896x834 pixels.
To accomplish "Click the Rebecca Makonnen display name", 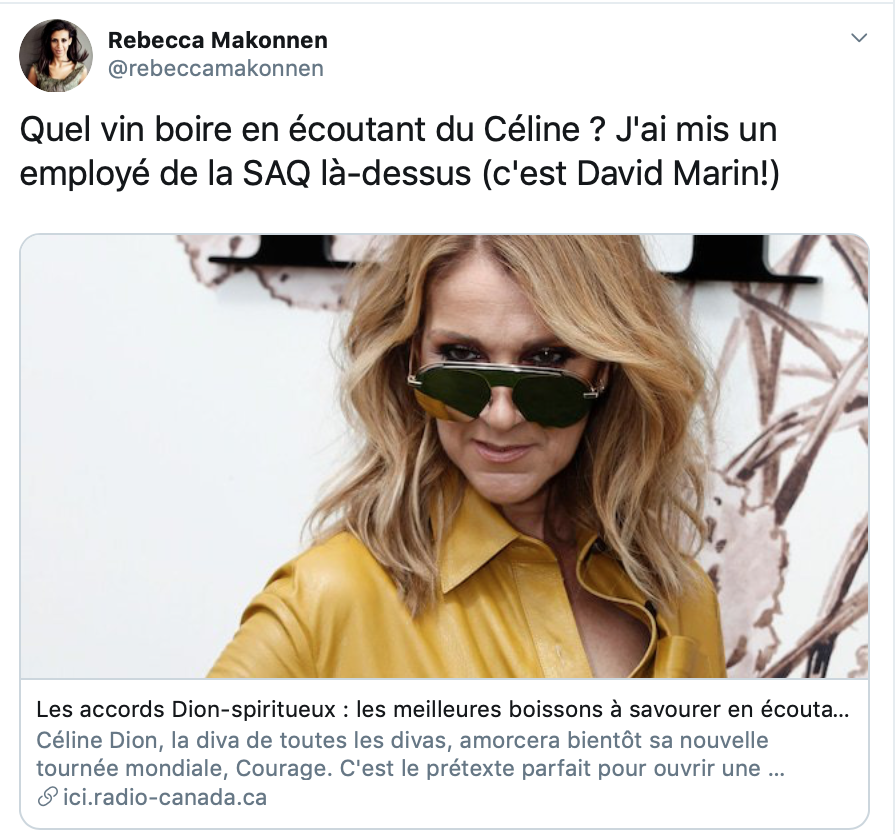I will (218, 40).
